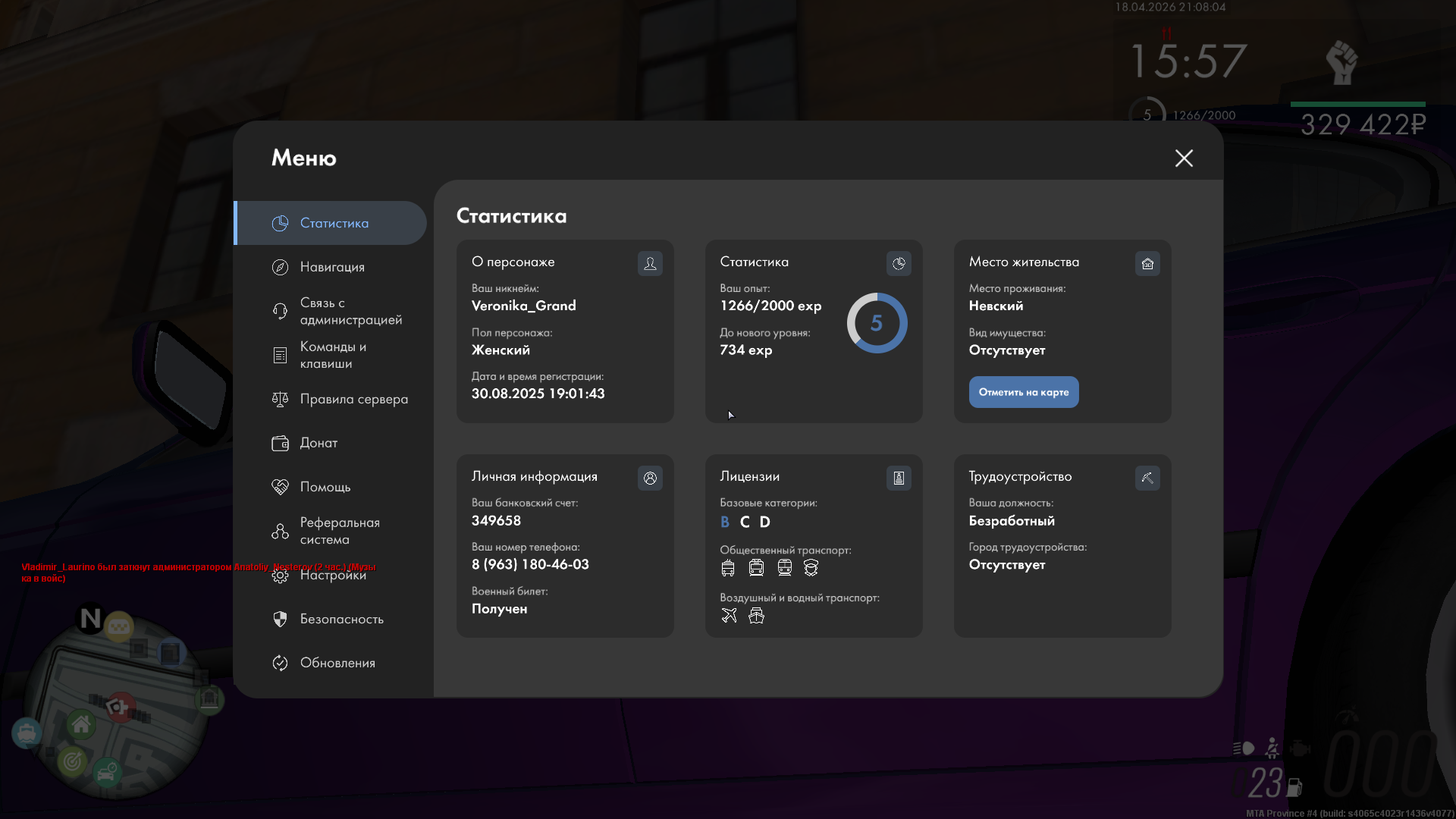This screenshot has width=1456, height=819.
Task: Click the ship license icon
Action: click(x=756, y=615)
